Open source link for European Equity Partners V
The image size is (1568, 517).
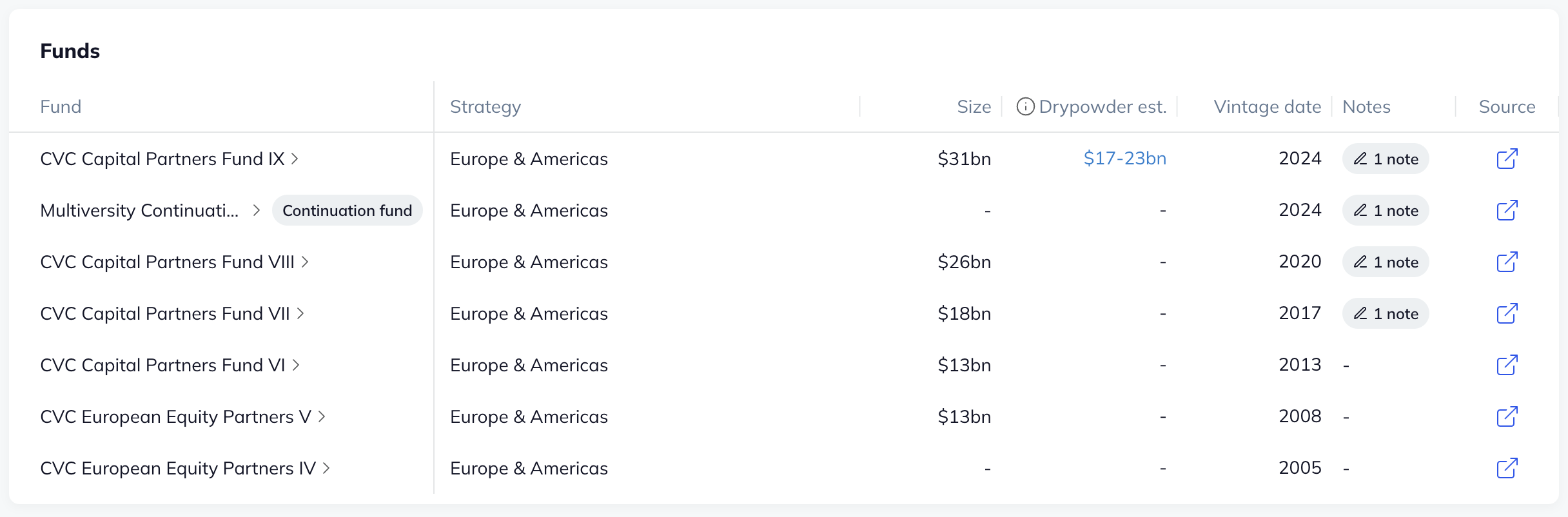(x=1507, y=416)
